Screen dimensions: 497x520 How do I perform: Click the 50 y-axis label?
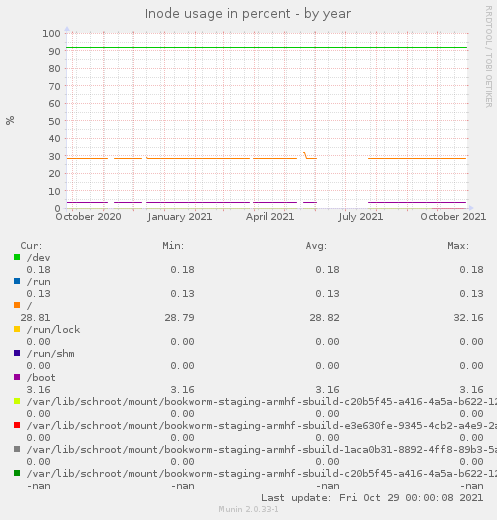(x=55, y=121)
